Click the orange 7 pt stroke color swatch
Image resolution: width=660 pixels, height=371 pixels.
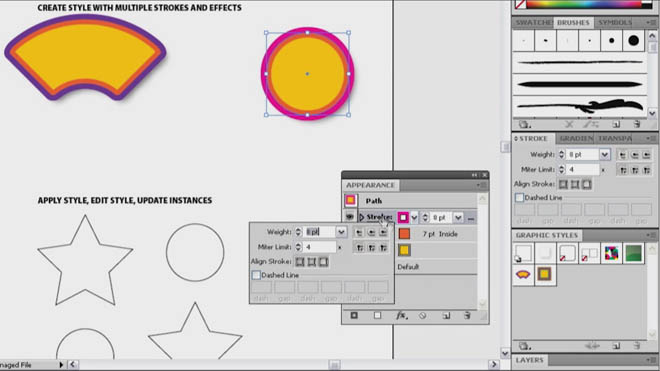click(404, 234)
